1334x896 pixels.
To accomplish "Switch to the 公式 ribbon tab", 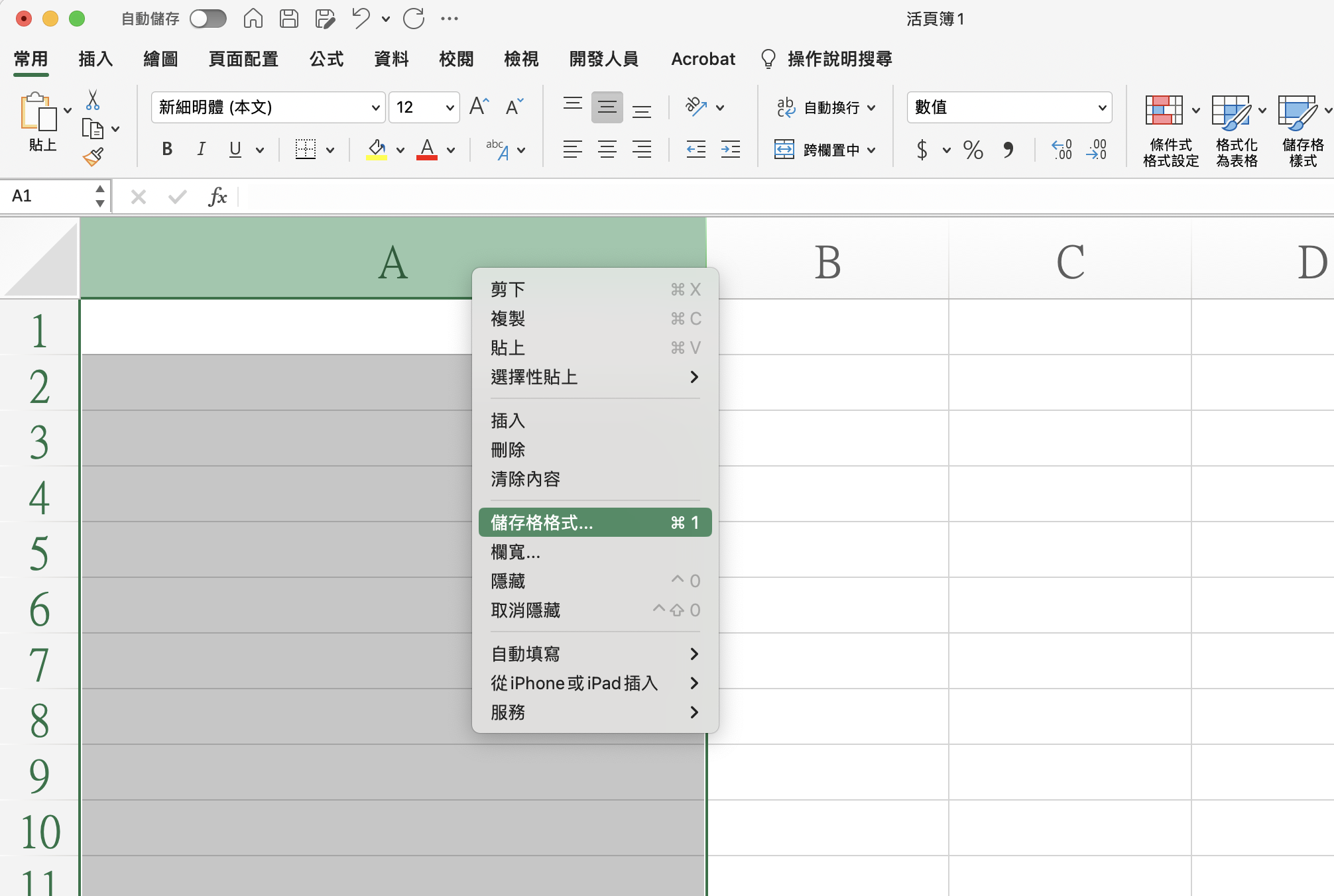I will (326, 59).
